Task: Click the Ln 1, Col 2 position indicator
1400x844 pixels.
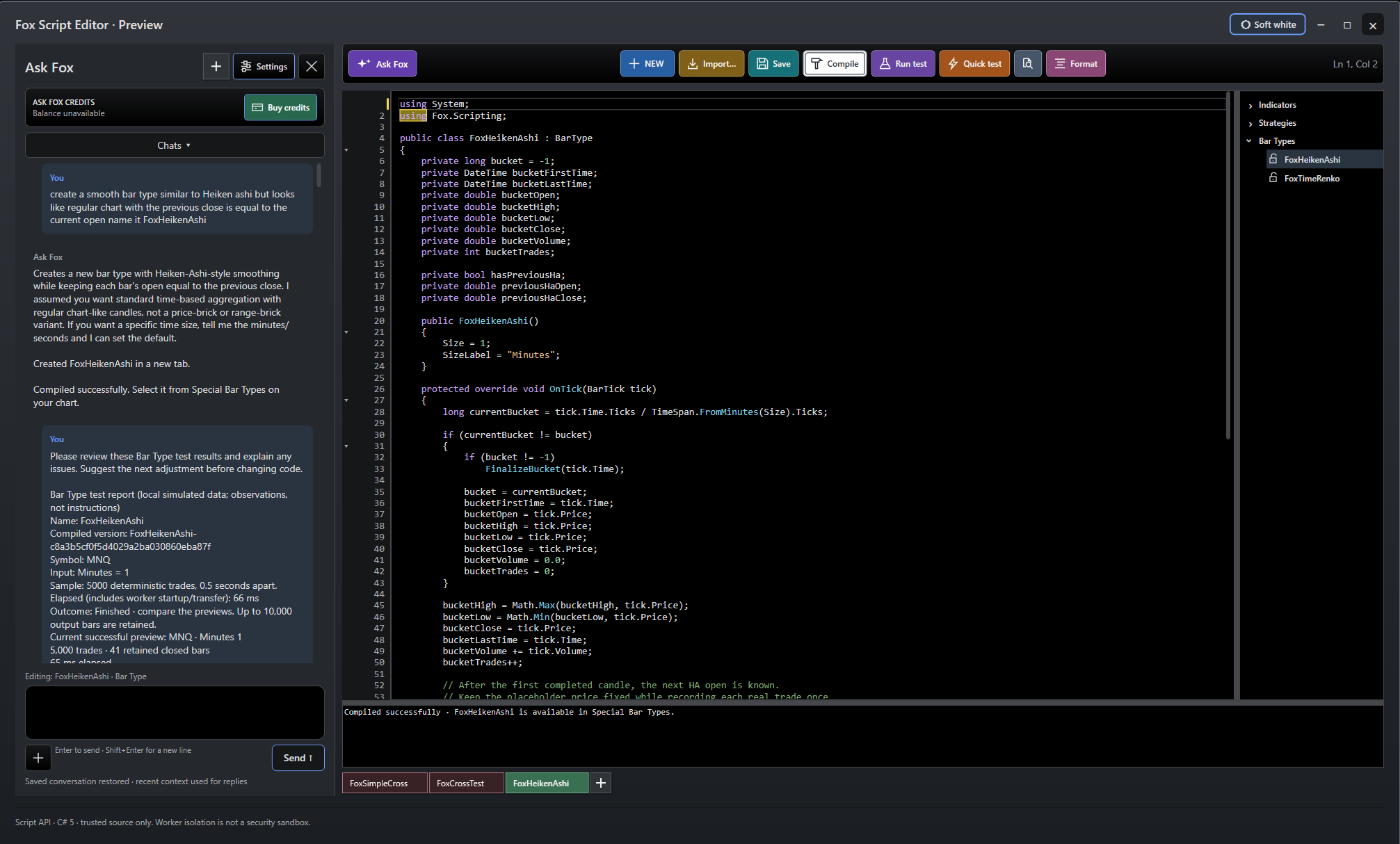Action: tap(1355, 64)
